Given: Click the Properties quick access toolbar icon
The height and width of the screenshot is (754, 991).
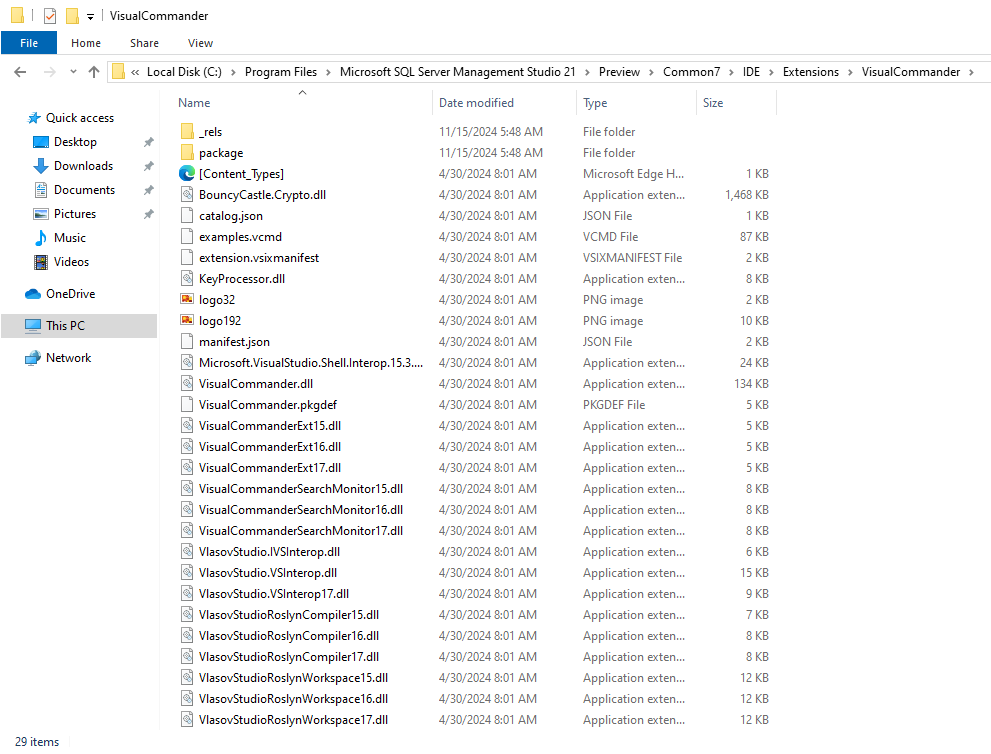Looking at the screenshot, I should [50, 16].
